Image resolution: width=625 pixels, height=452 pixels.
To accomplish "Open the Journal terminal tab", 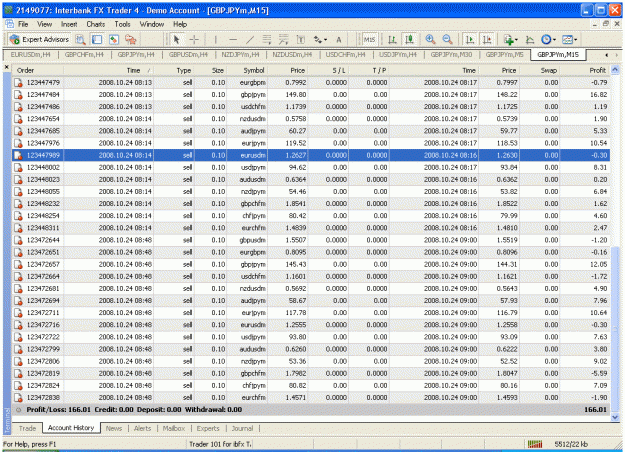I will 242,428.
